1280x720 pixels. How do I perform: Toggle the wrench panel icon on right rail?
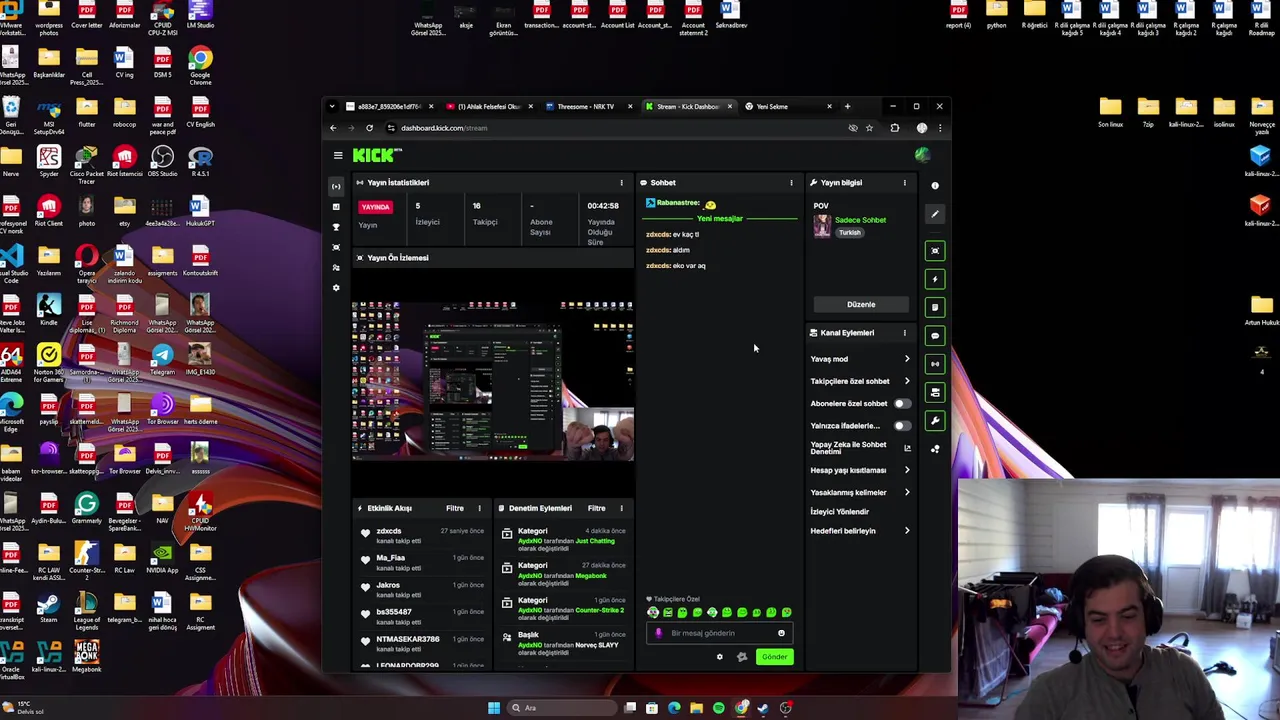(935, 421)
